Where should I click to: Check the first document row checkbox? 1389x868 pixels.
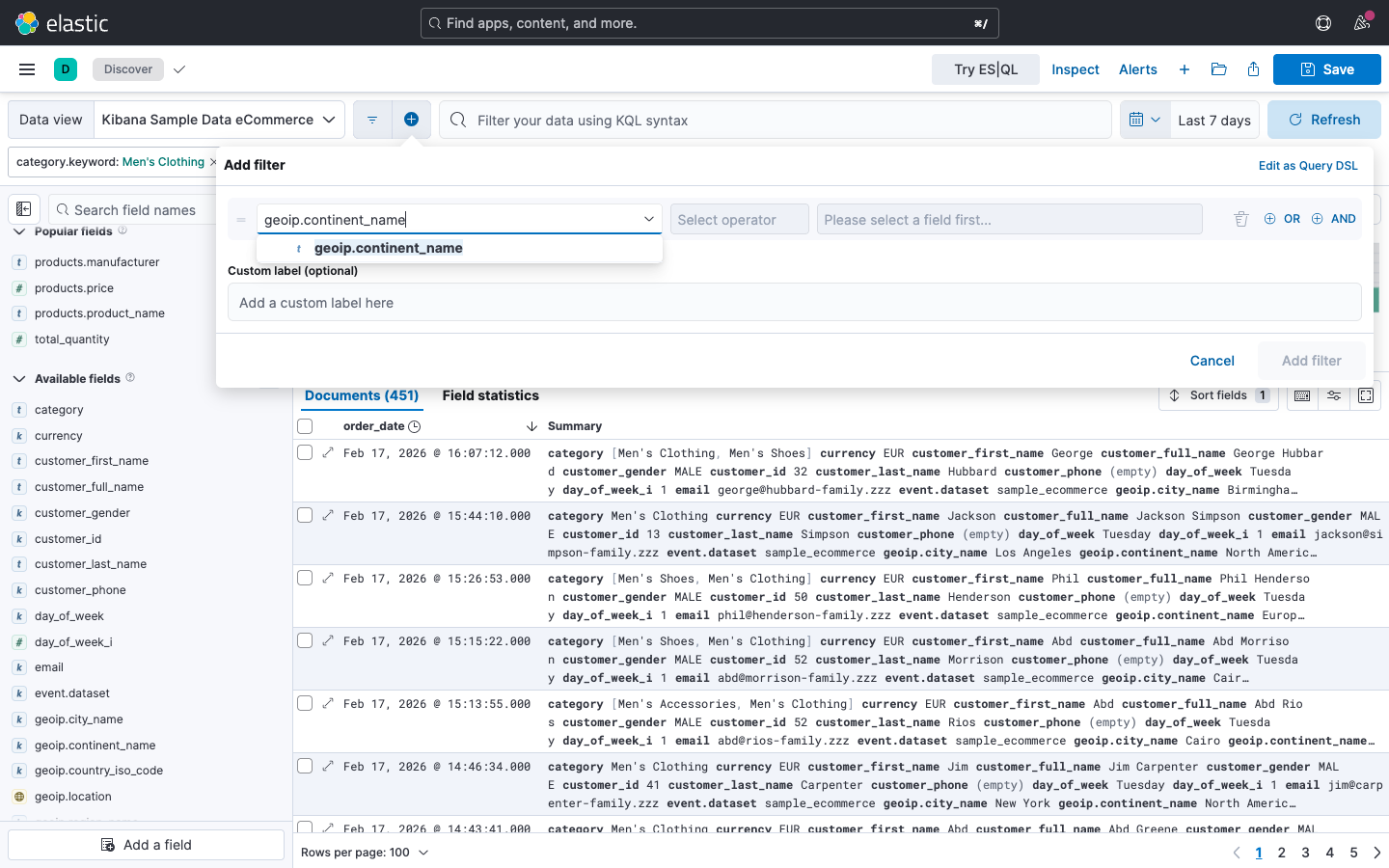305,453
